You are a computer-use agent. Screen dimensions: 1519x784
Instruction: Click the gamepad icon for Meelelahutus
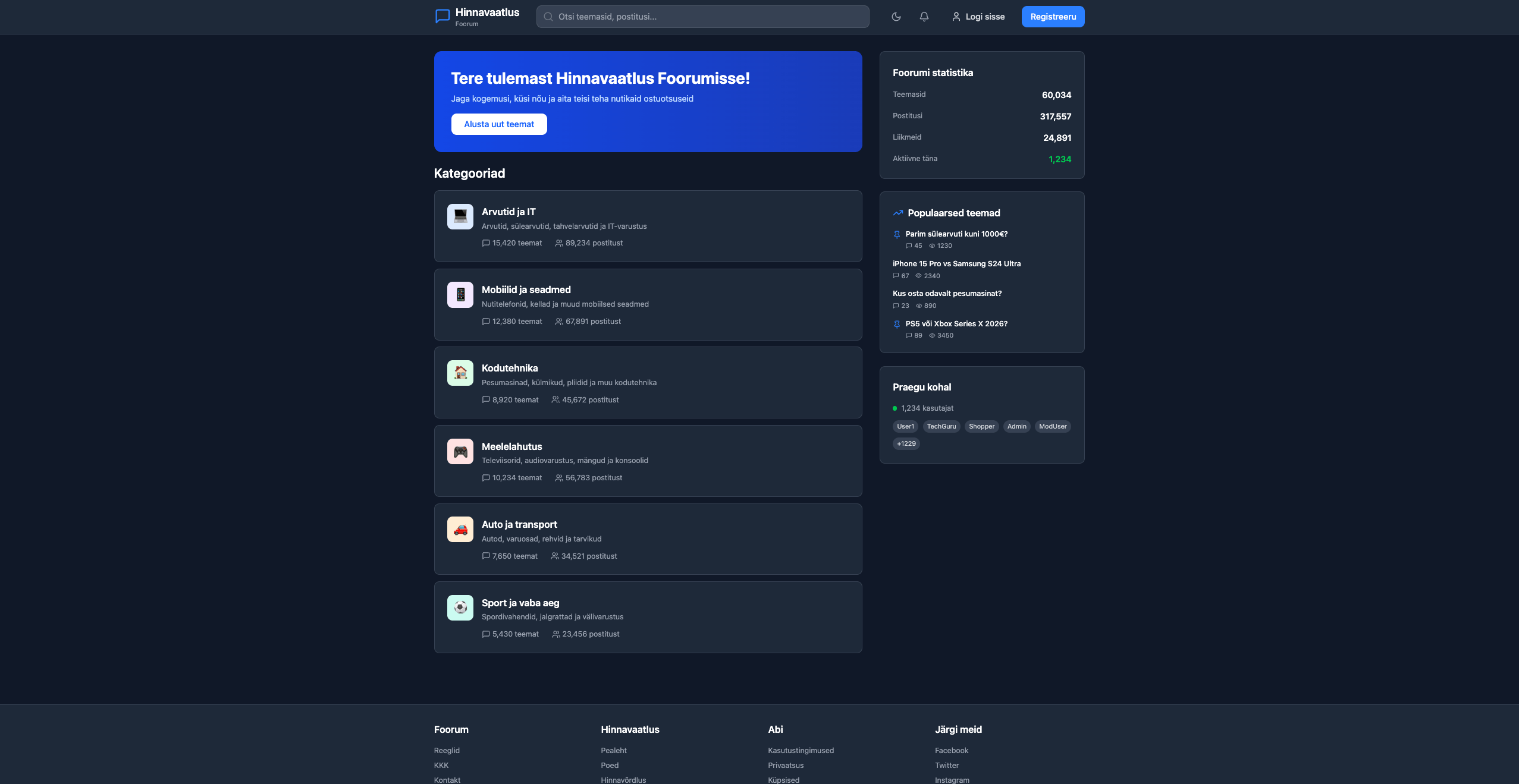pyautogui.click(x=460, y=451)
